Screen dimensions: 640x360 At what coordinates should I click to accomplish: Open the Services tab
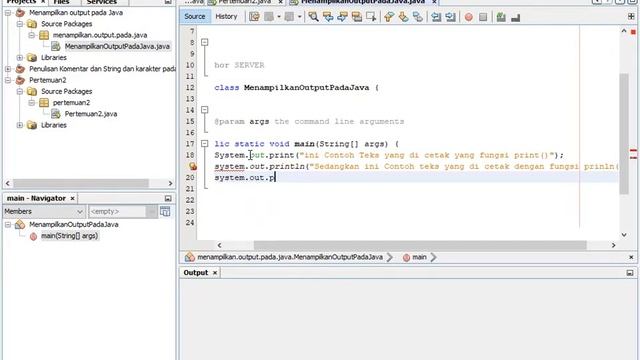click(x=102, y=2)
